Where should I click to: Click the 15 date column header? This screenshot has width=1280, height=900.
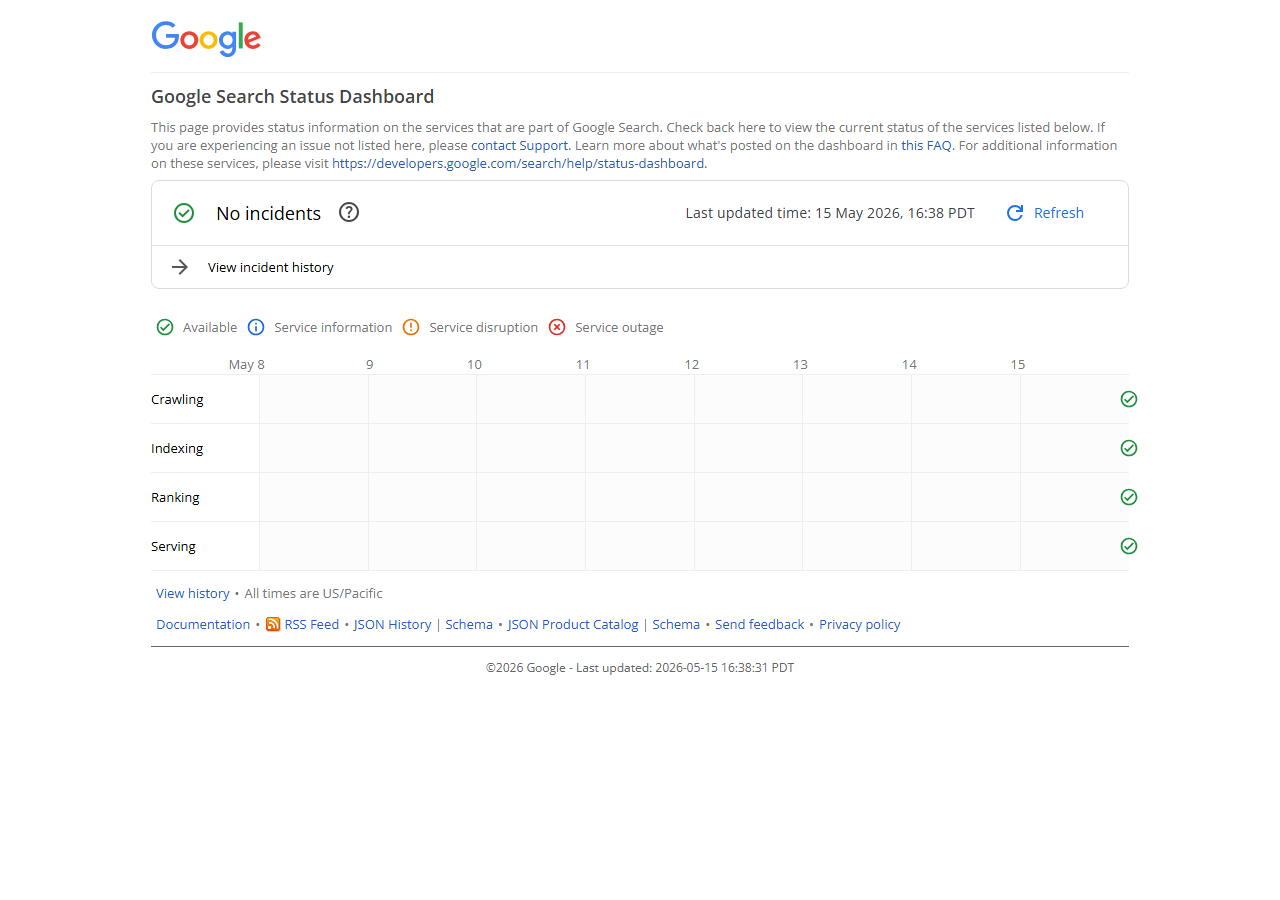click(x=1018, y=364)
